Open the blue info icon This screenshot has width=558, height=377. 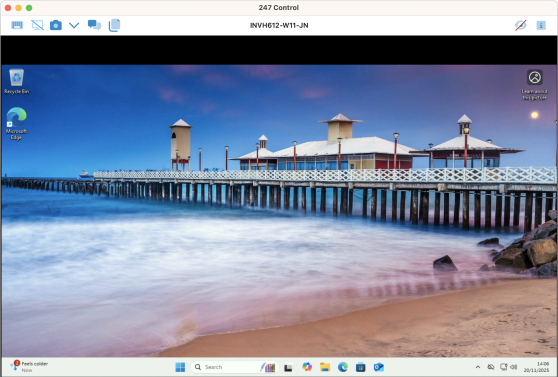point(541,25)
